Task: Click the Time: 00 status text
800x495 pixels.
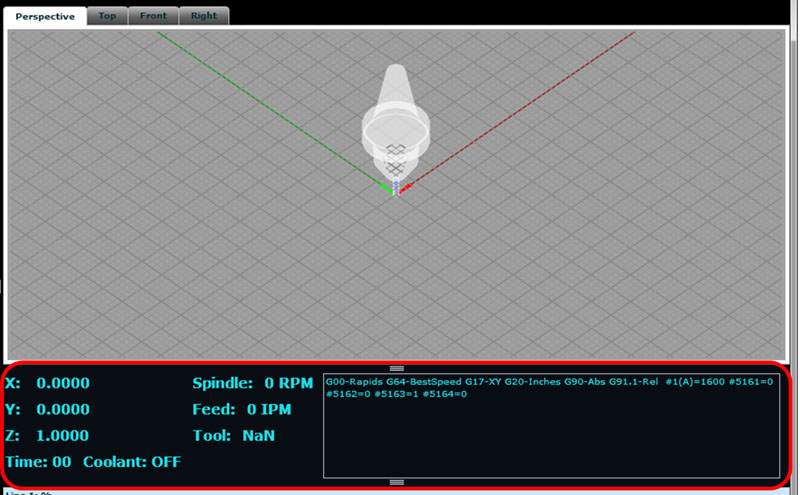Action: pos(38,462)
